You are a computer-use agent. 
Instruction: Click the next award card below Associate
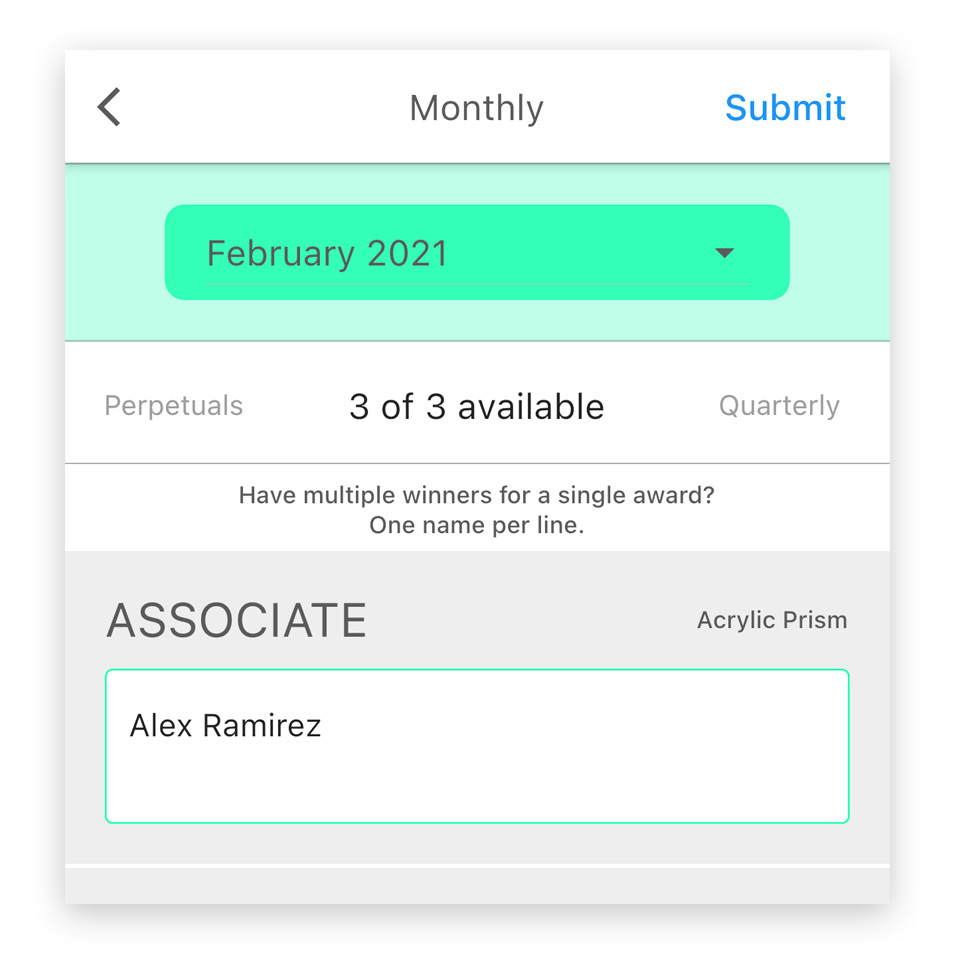(477, 886)
